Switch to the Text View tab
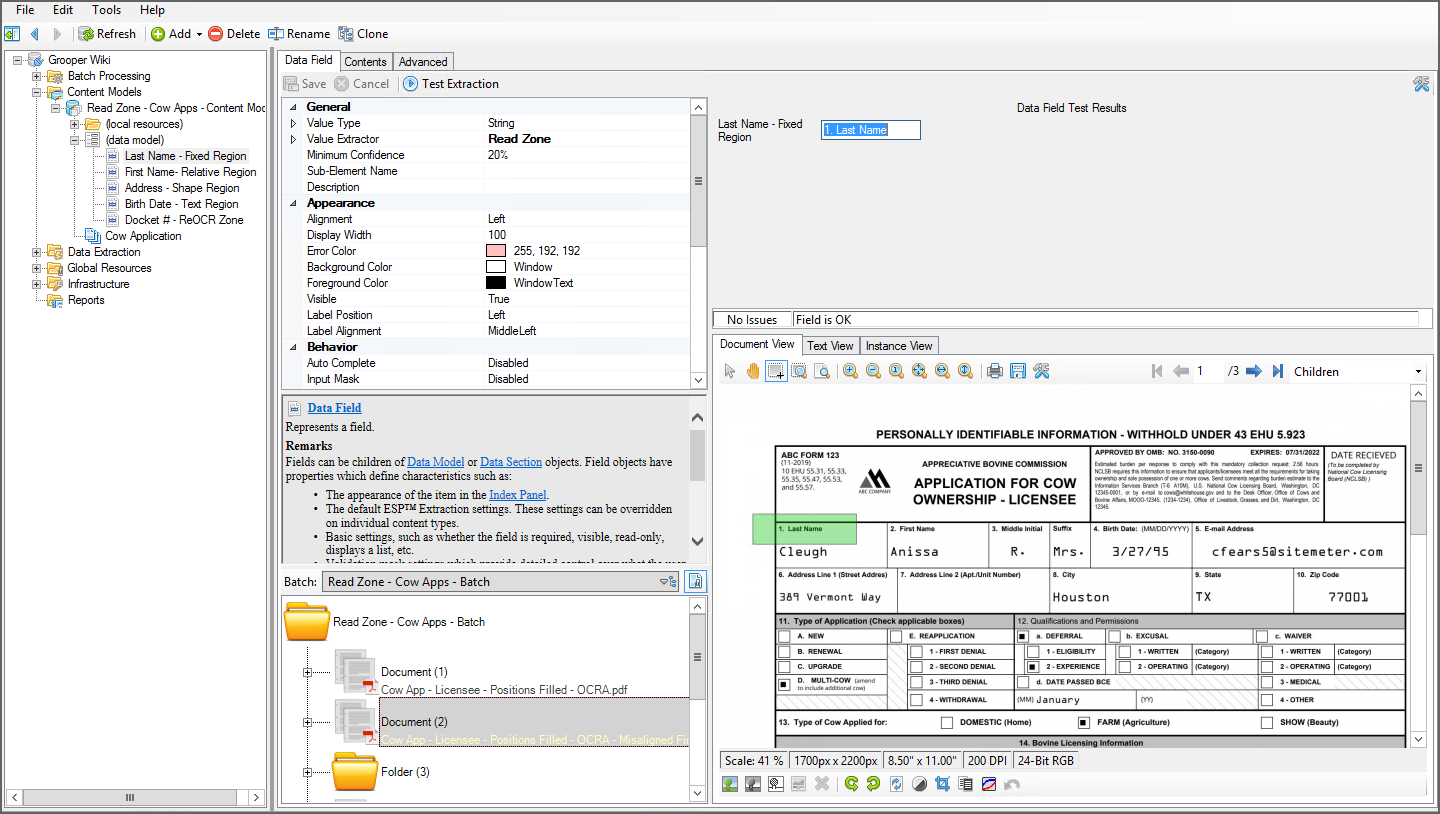1440x814 pixels. (830, 346)
